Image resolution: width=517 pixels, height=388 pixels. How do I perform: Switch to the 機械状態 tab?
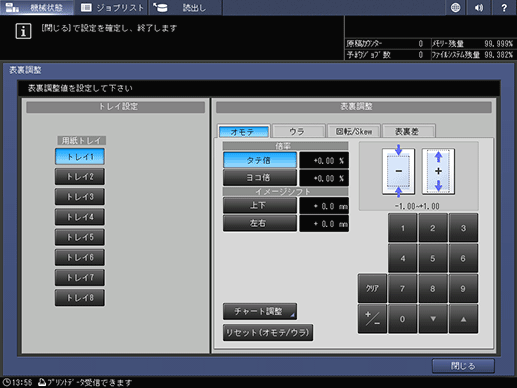point(37,7)
